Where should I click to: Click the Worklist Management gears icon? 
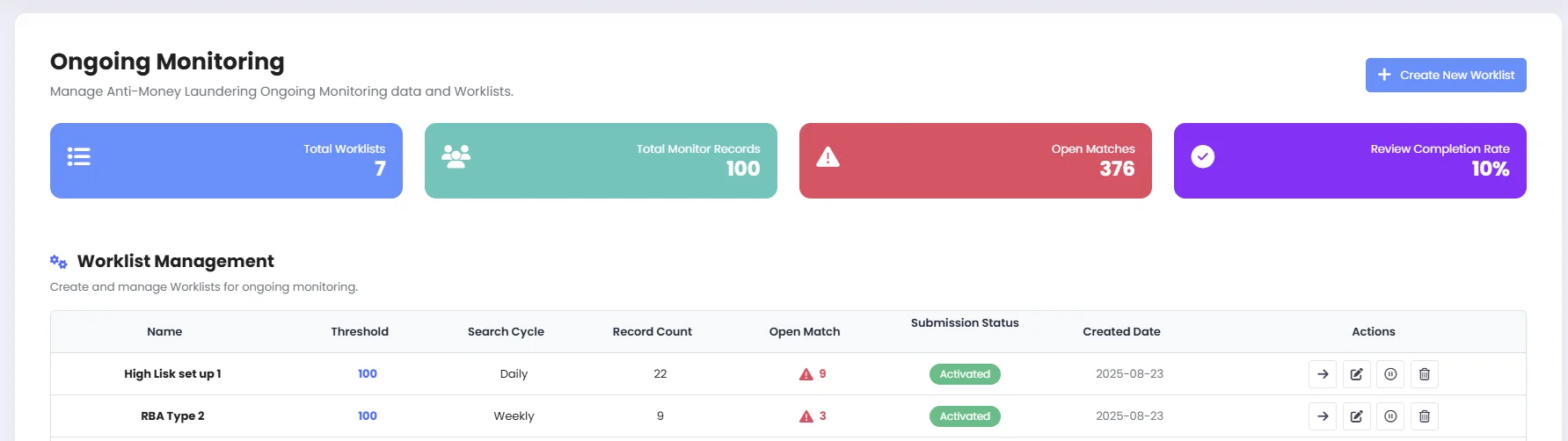click(59, 262)
